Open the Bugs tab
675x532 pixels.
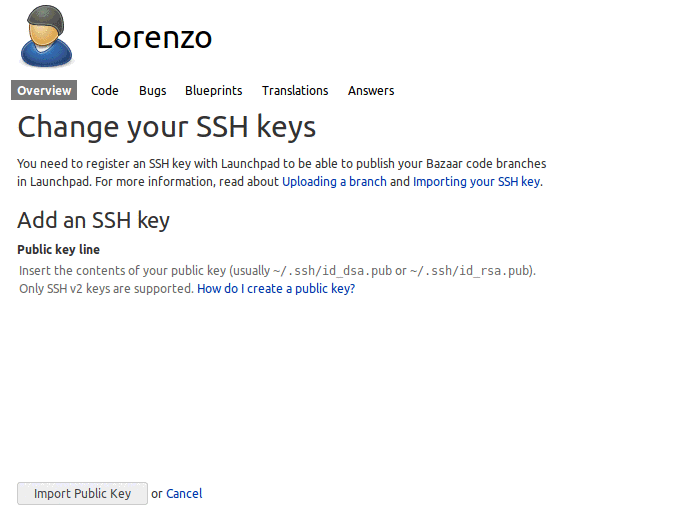tap(152, 90)
